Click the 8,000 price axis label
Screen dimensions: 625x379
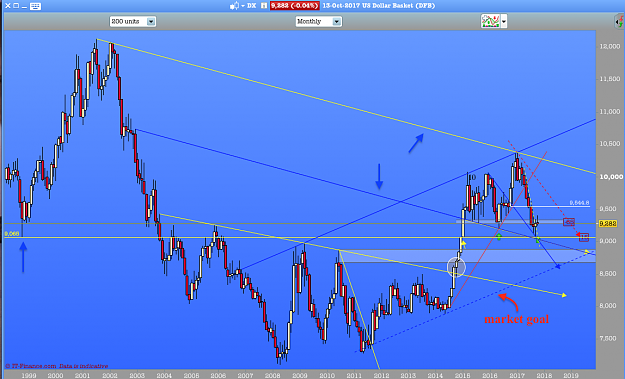pyautogui.click(x=608, y=306)
